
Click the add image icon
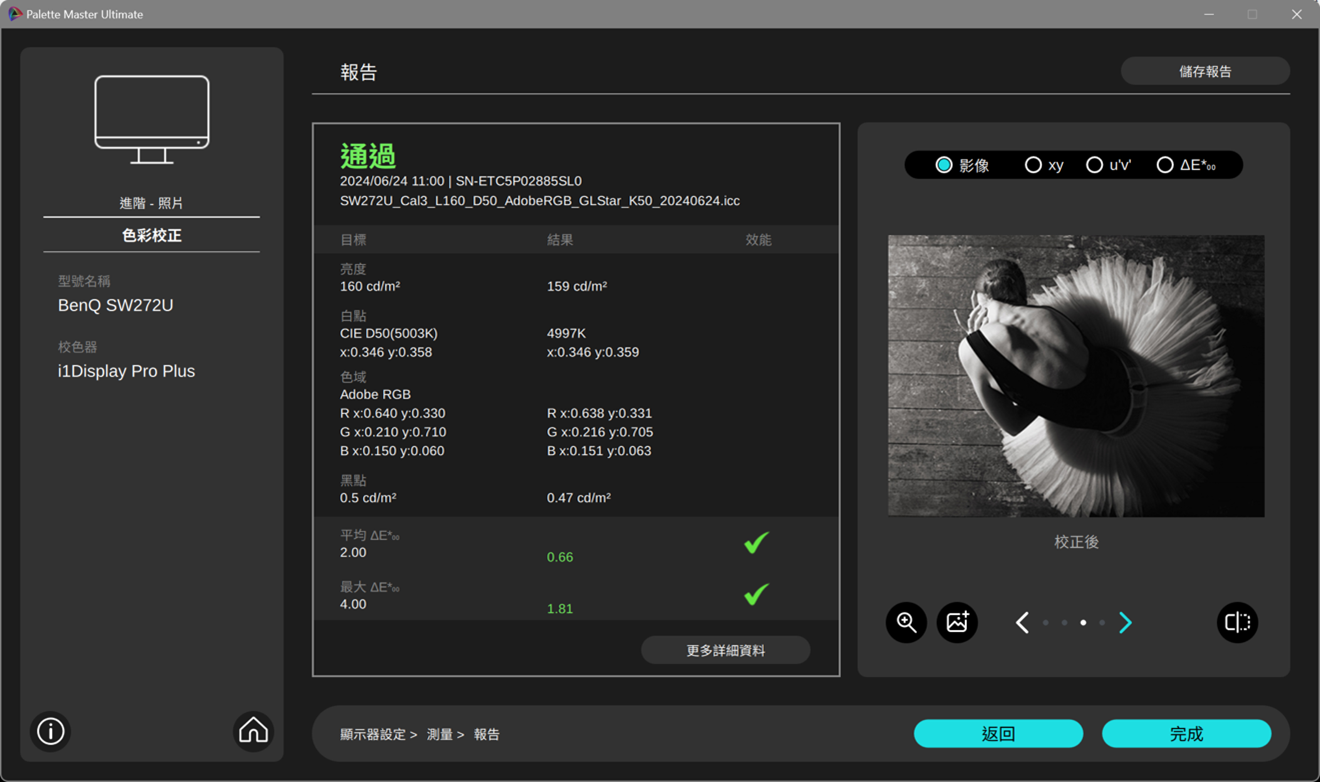(957, 622)
